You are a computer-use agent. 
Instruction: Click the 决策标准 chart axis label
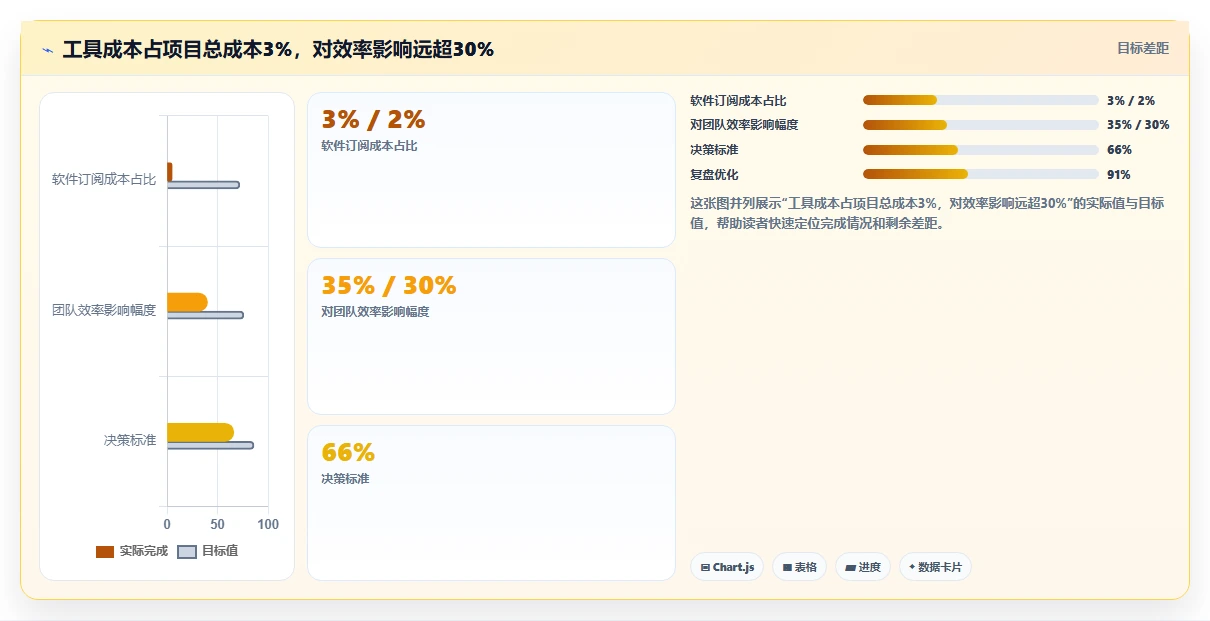130,440
